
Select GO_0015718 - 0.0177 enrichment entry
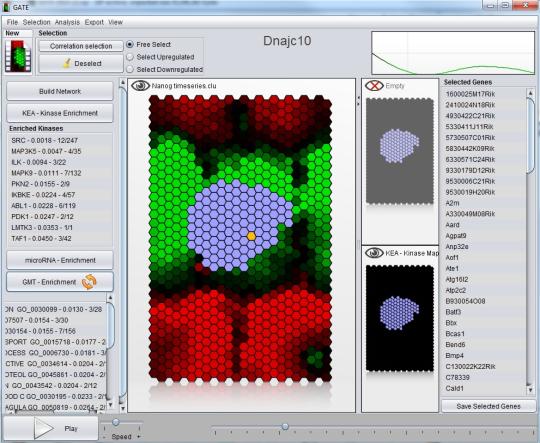(55, 342)
